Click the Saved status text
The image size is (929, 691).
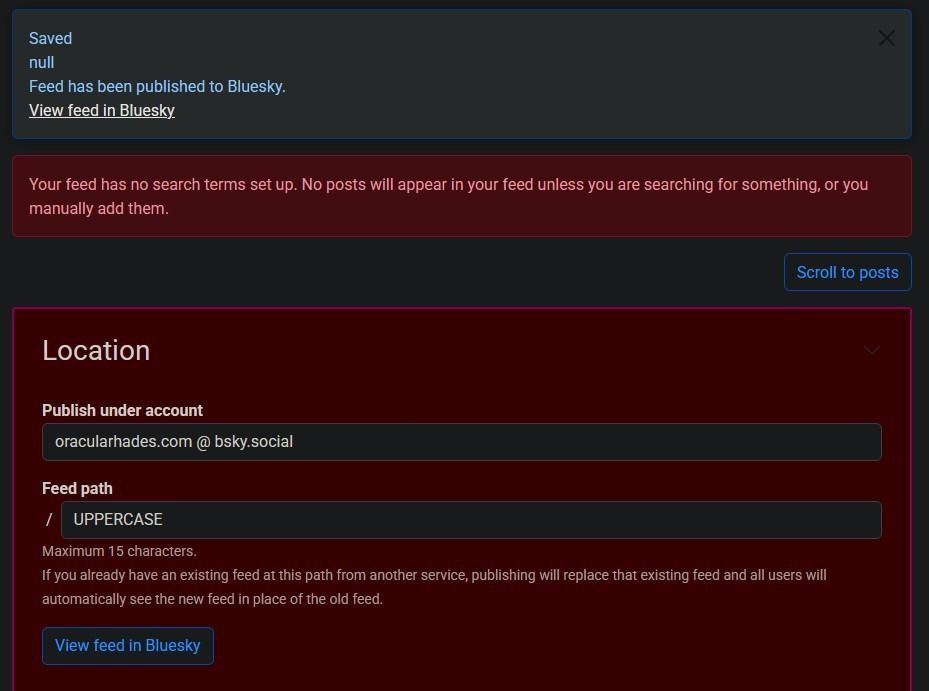tap(50, 38)
